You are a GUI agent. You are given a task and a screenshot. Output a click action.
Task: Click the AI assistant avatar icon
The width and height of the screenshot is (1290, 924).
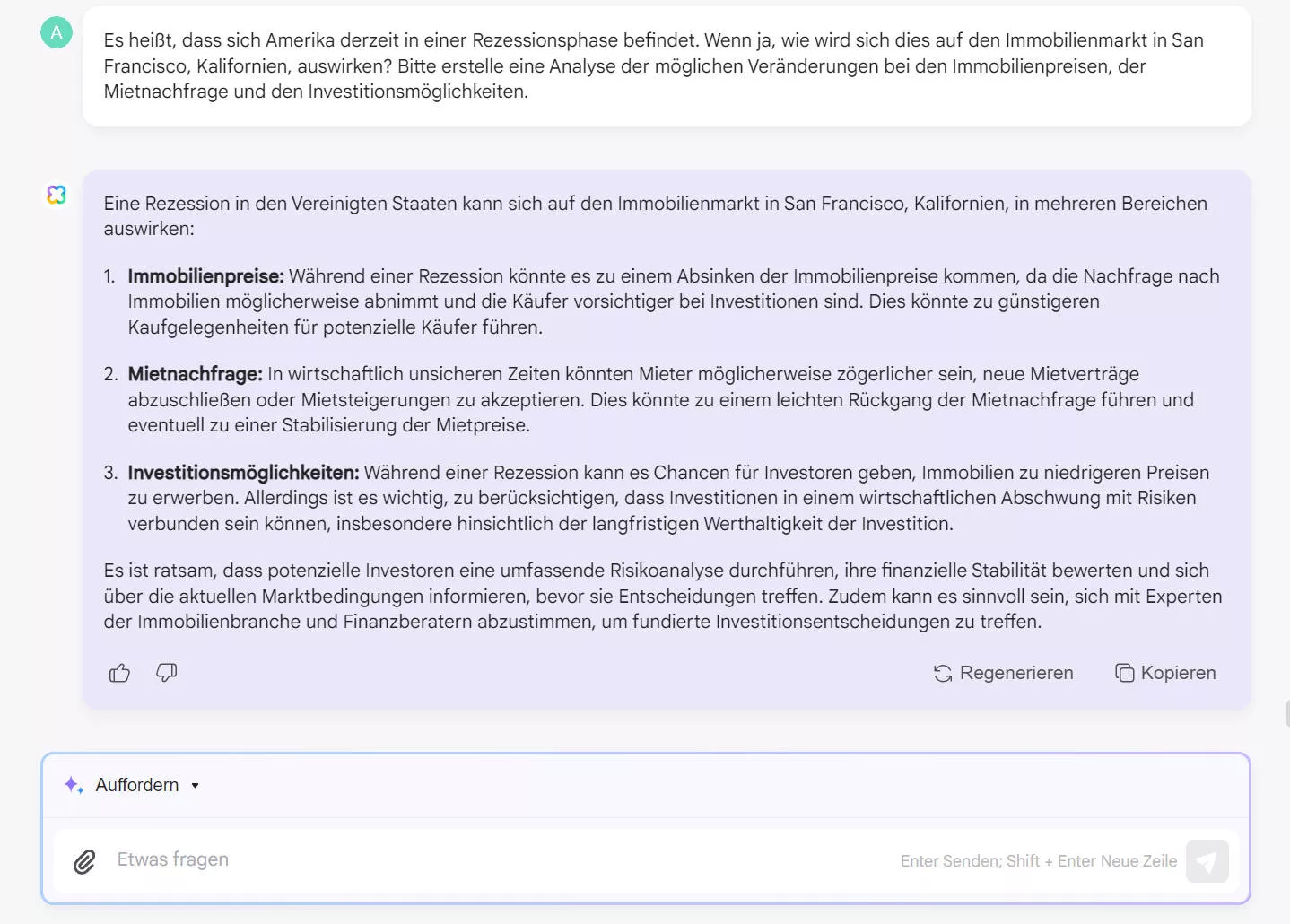click(57, 195)
